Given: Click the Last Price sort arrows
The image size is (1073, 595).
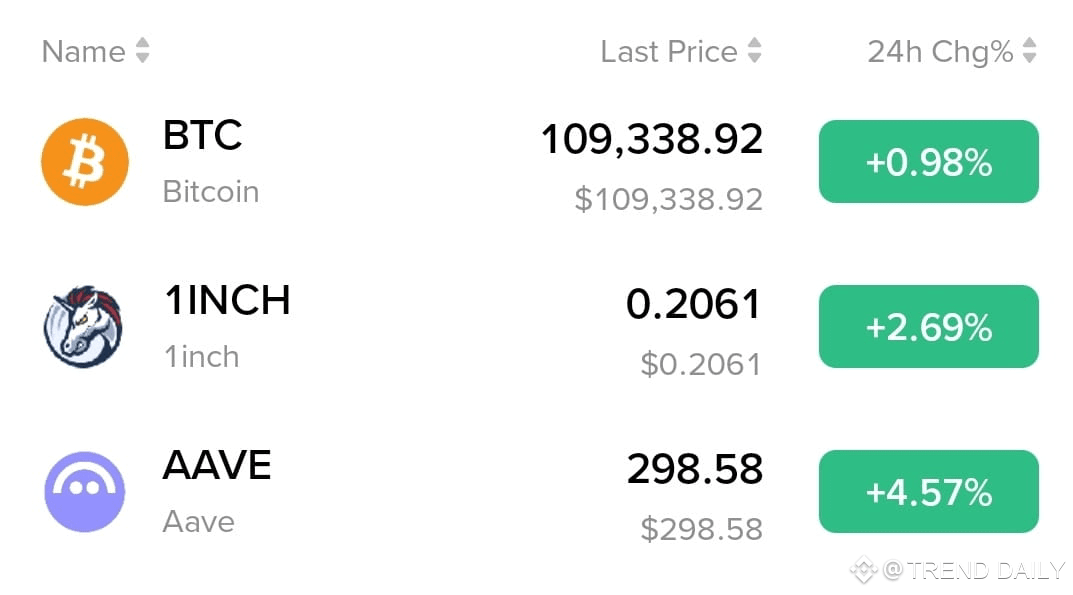Looking at the screenshot, I should [x=754, y=51].
